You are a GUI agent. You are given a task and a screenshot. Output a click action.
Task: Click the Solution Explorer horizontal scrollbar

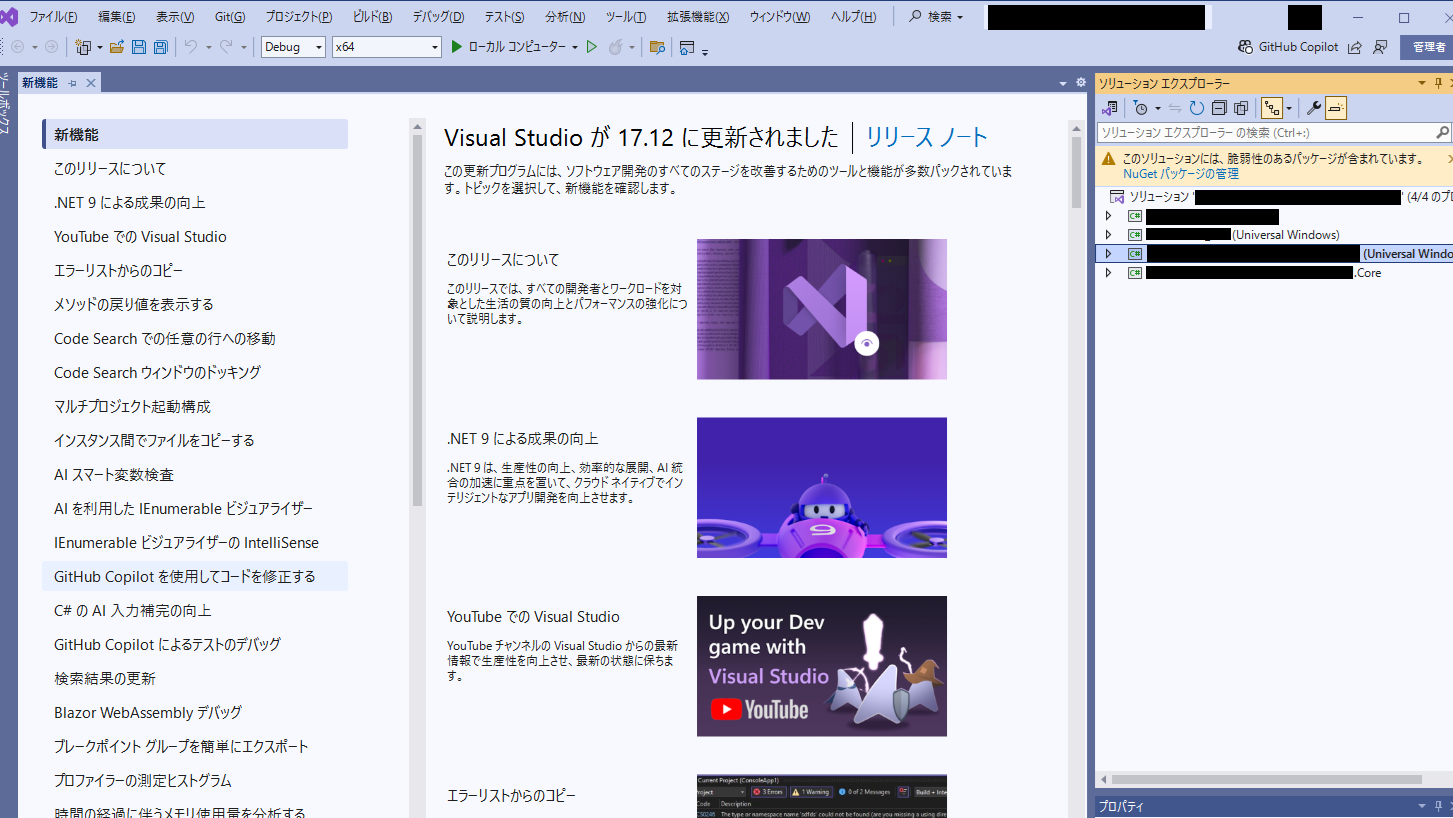coord(1266,780)
